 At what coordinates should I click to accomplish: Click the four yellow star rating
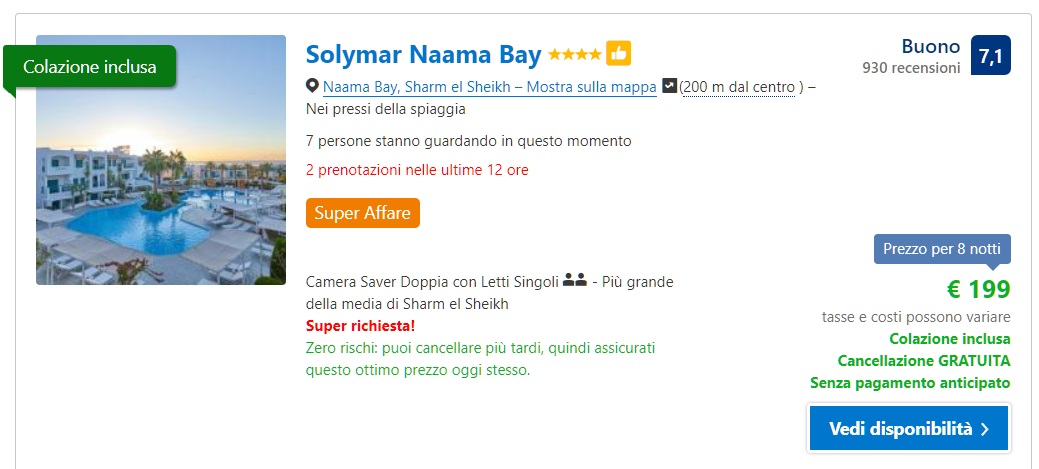574,54
